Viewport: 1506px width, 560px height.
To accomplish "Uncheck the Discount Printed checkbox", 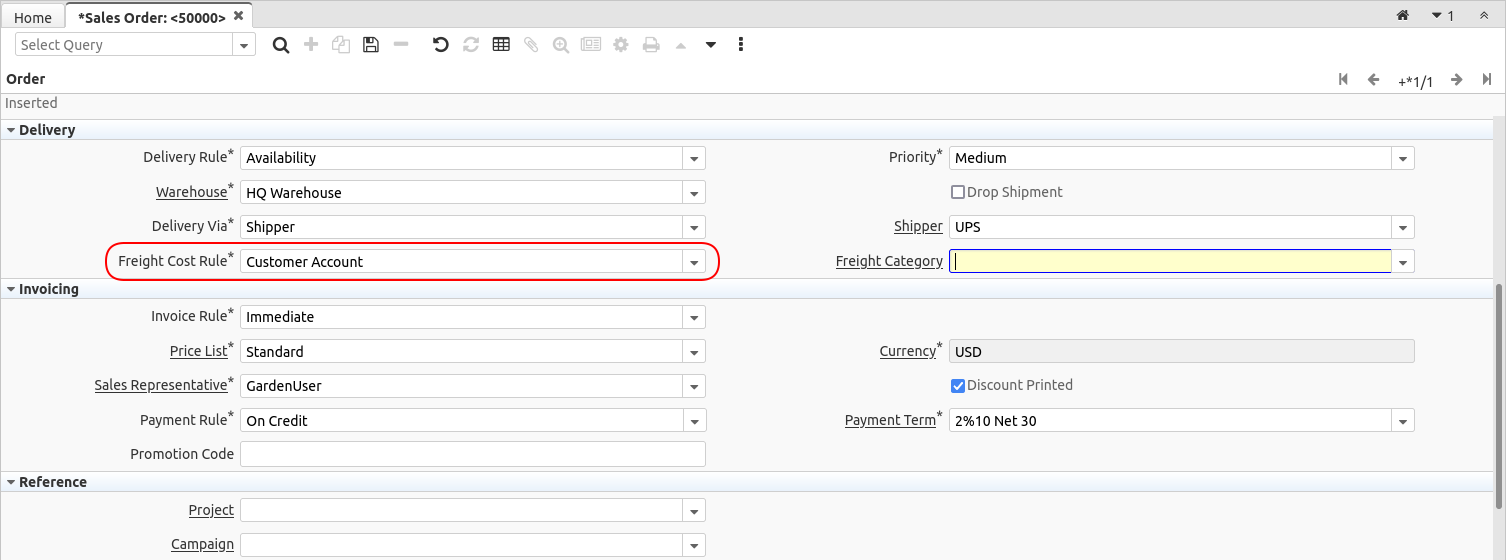I will [x=957, y=386].
